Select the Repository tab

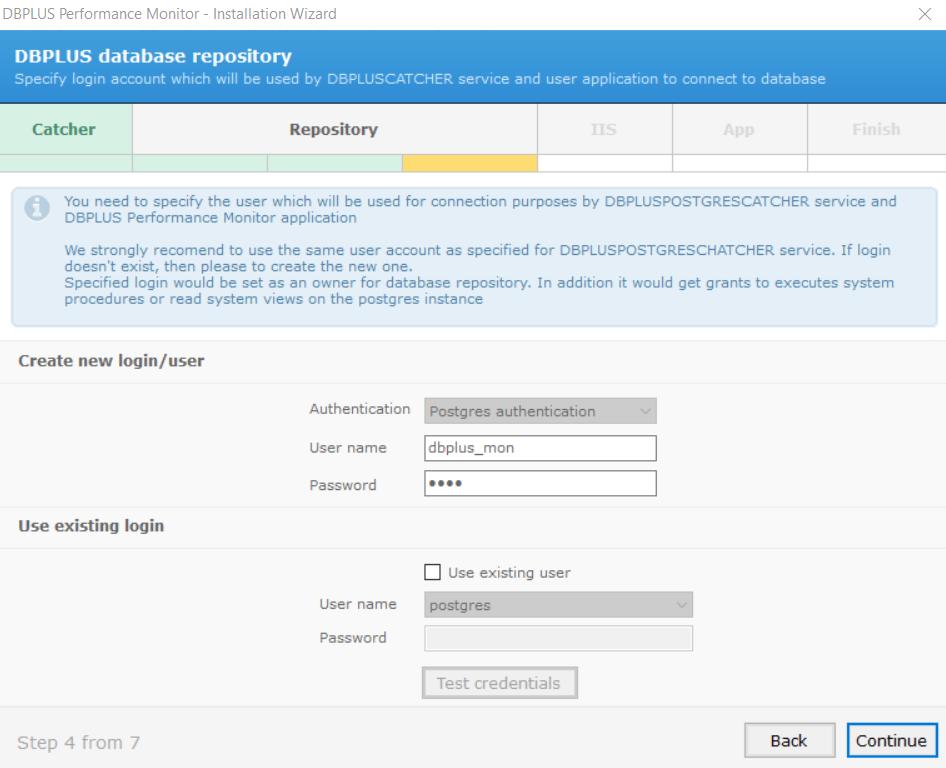334,129
